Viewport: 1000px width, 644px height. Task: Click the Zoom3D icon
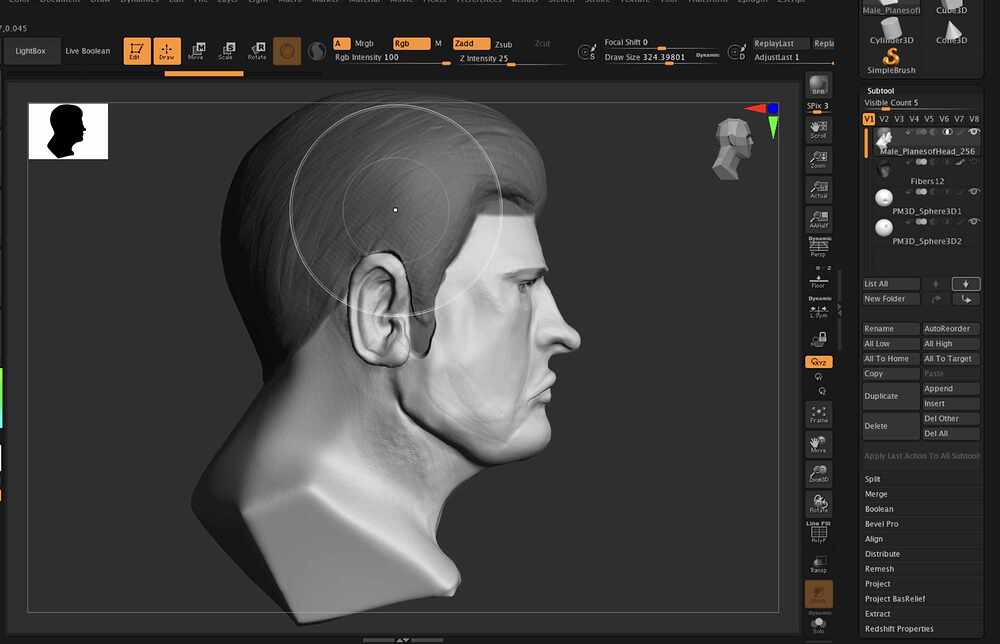coord(818,473)
